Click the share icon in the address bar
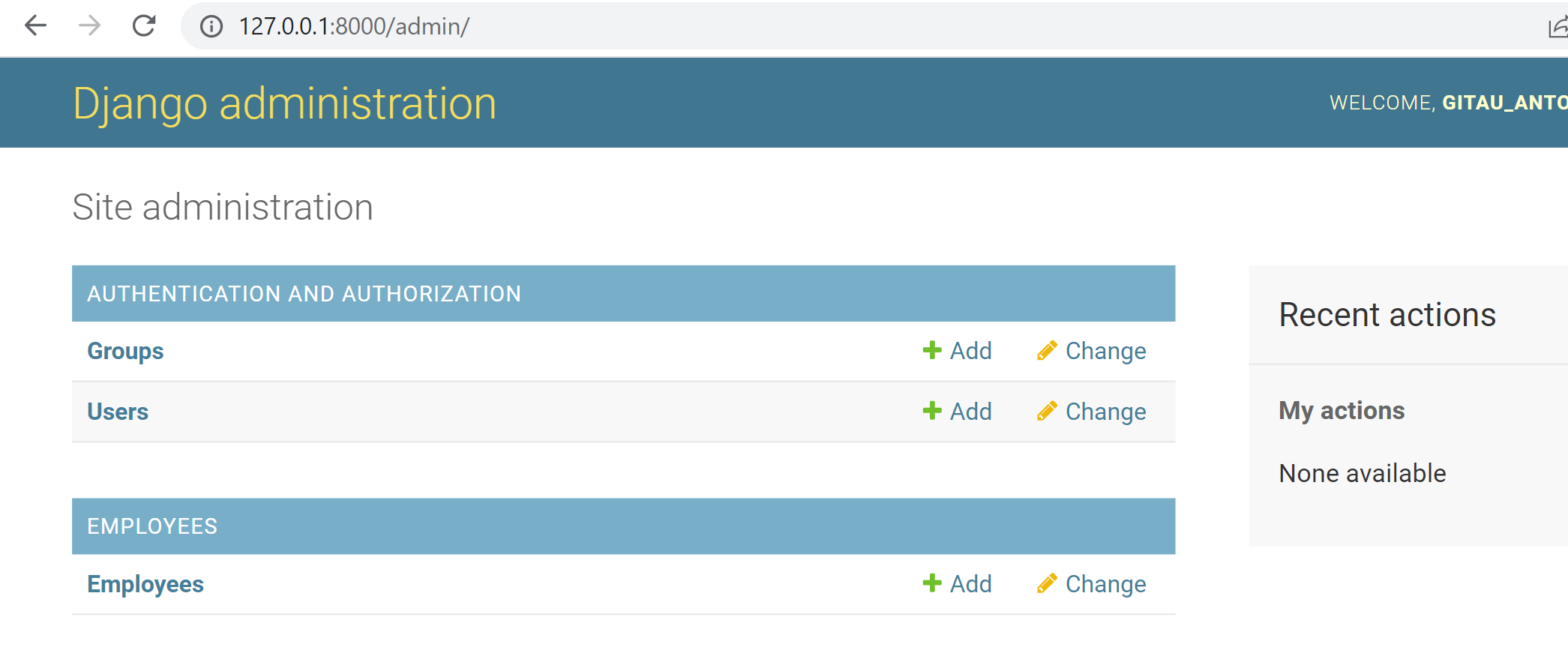 point(1558,28)
